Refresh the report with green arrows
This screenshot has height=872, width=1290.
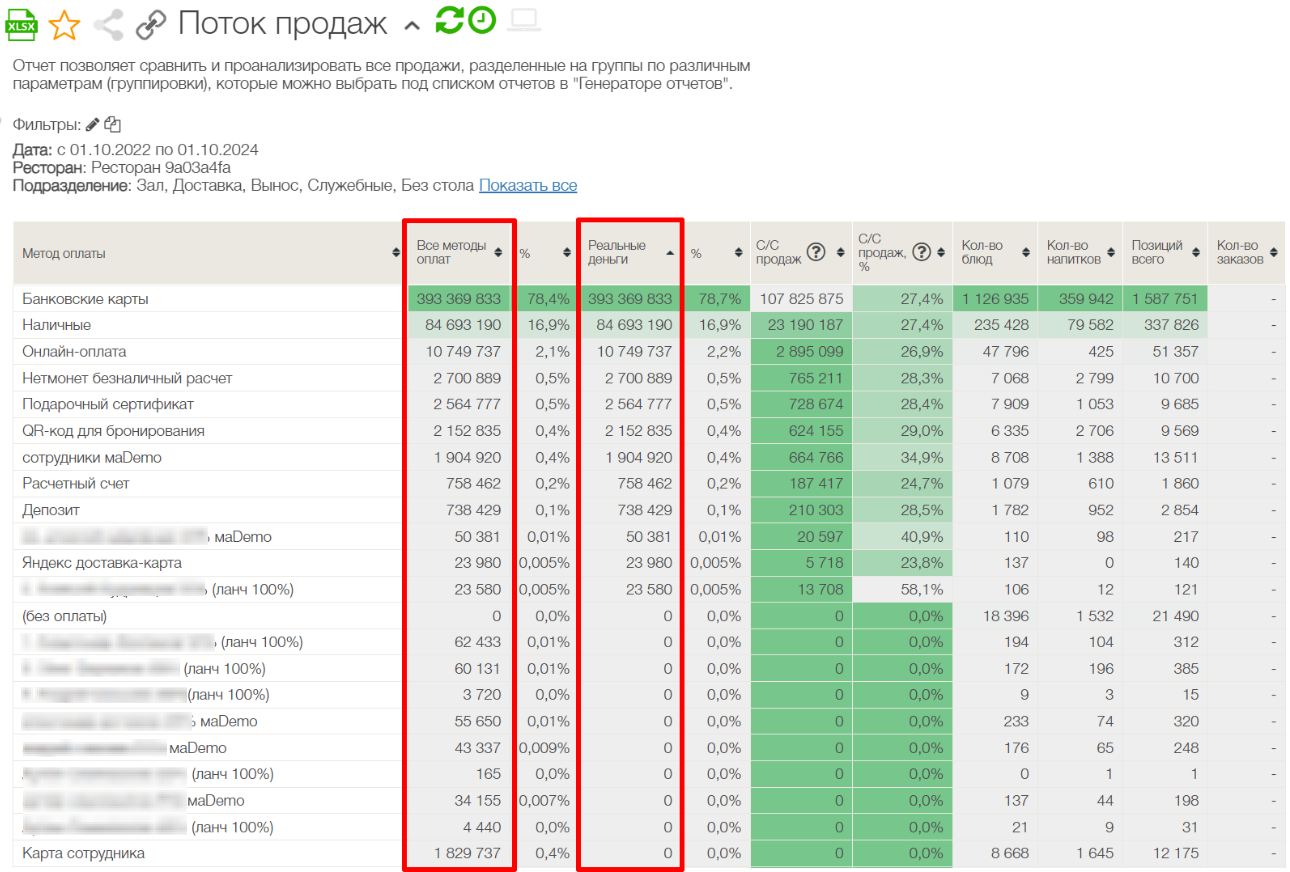pyautogui.click(x=449, y=21)
